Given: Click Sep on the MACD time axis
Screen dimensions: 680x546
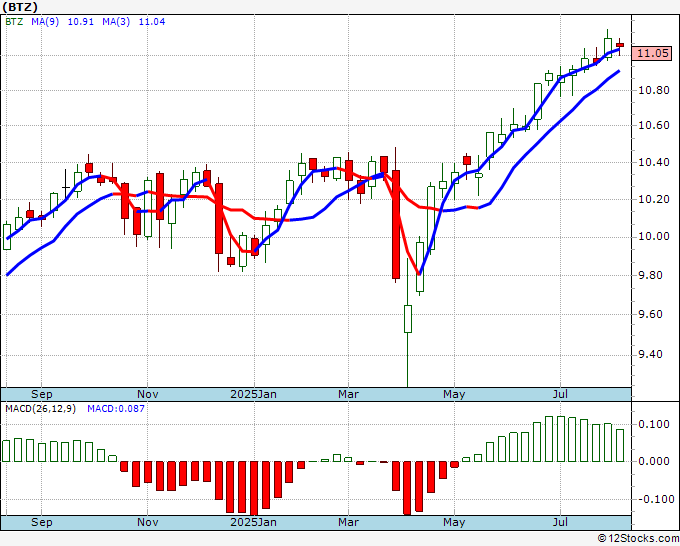Looking at the screenshot, I should click(x=42, y=522).
